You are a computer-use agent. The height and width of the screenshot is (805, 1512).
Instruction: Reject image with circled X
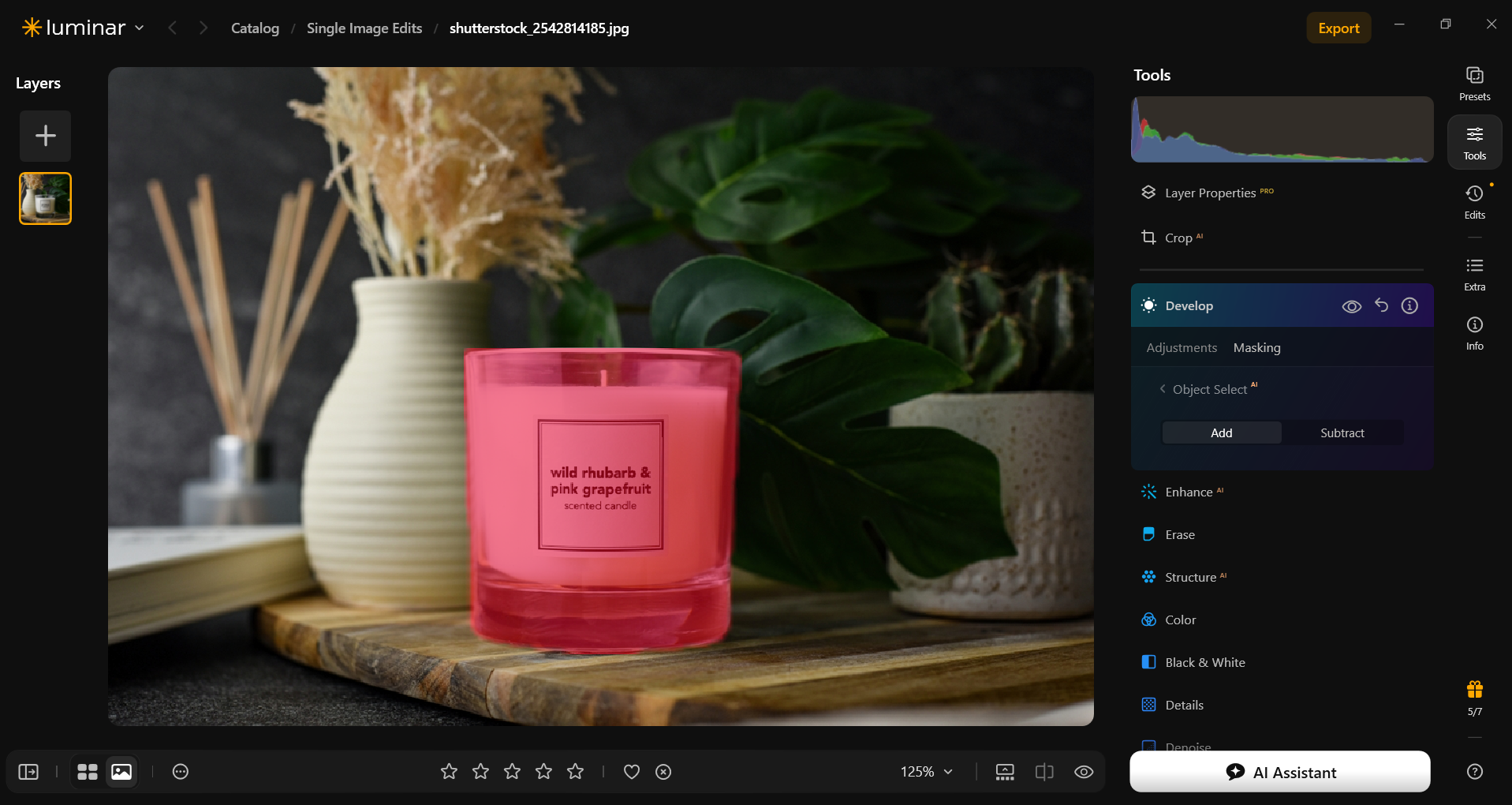(663, 772)
